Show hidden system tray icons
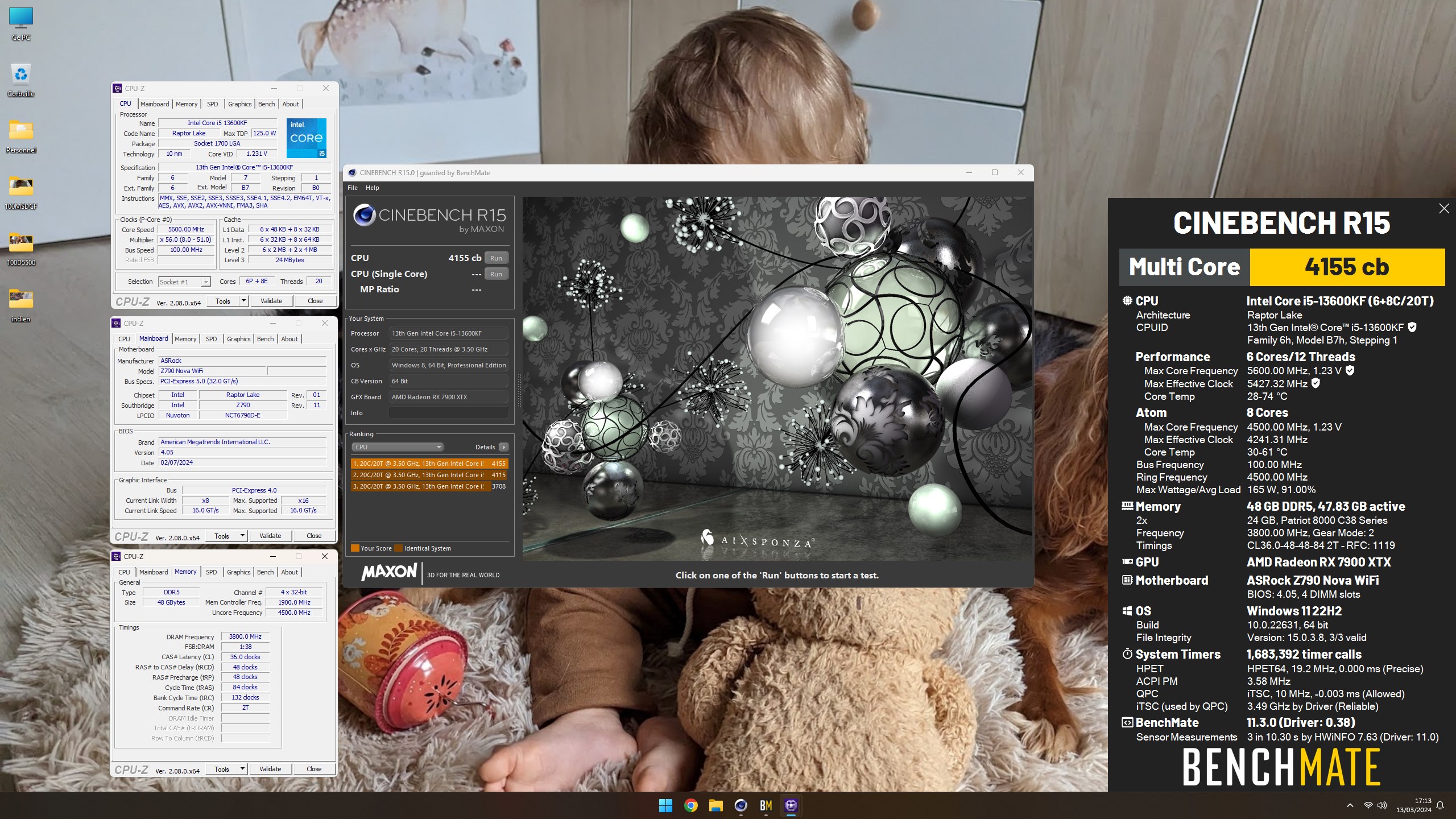This screenshot has width=1456, height=819. [x=1350, y=805]
